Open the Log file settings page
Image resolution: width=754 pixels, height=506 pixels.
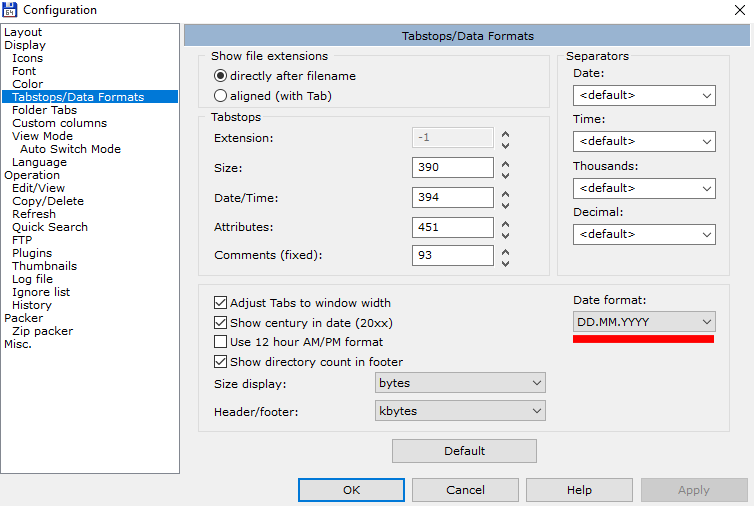[33, 279]
